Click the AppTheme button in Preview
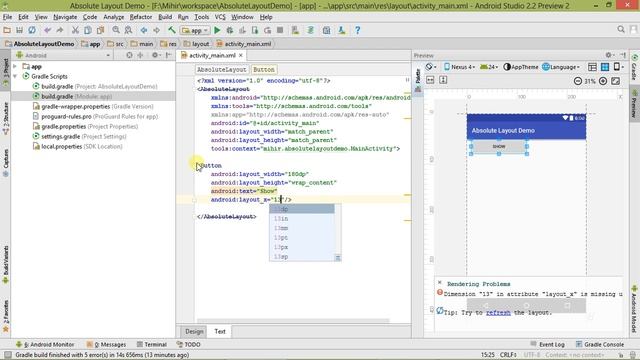Image resolution: width=640 pixels, height=360 pixels. [x=521, y=67]
